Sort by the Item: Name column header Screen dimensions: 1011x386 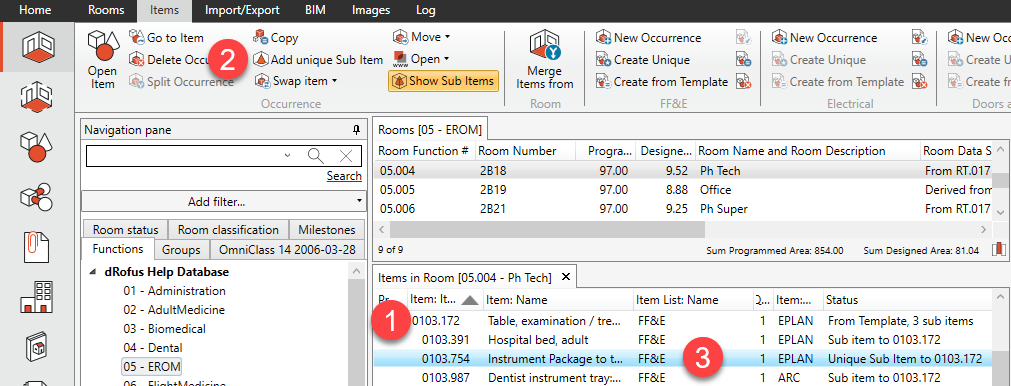(558, 300)
